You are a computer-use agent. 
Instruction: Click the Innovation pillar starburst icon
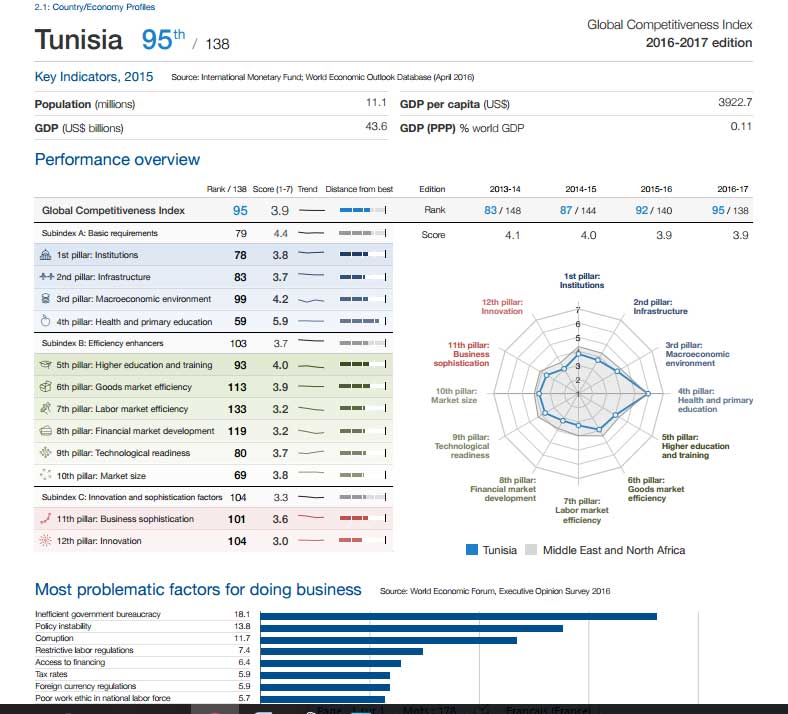[x=45, y=541]
